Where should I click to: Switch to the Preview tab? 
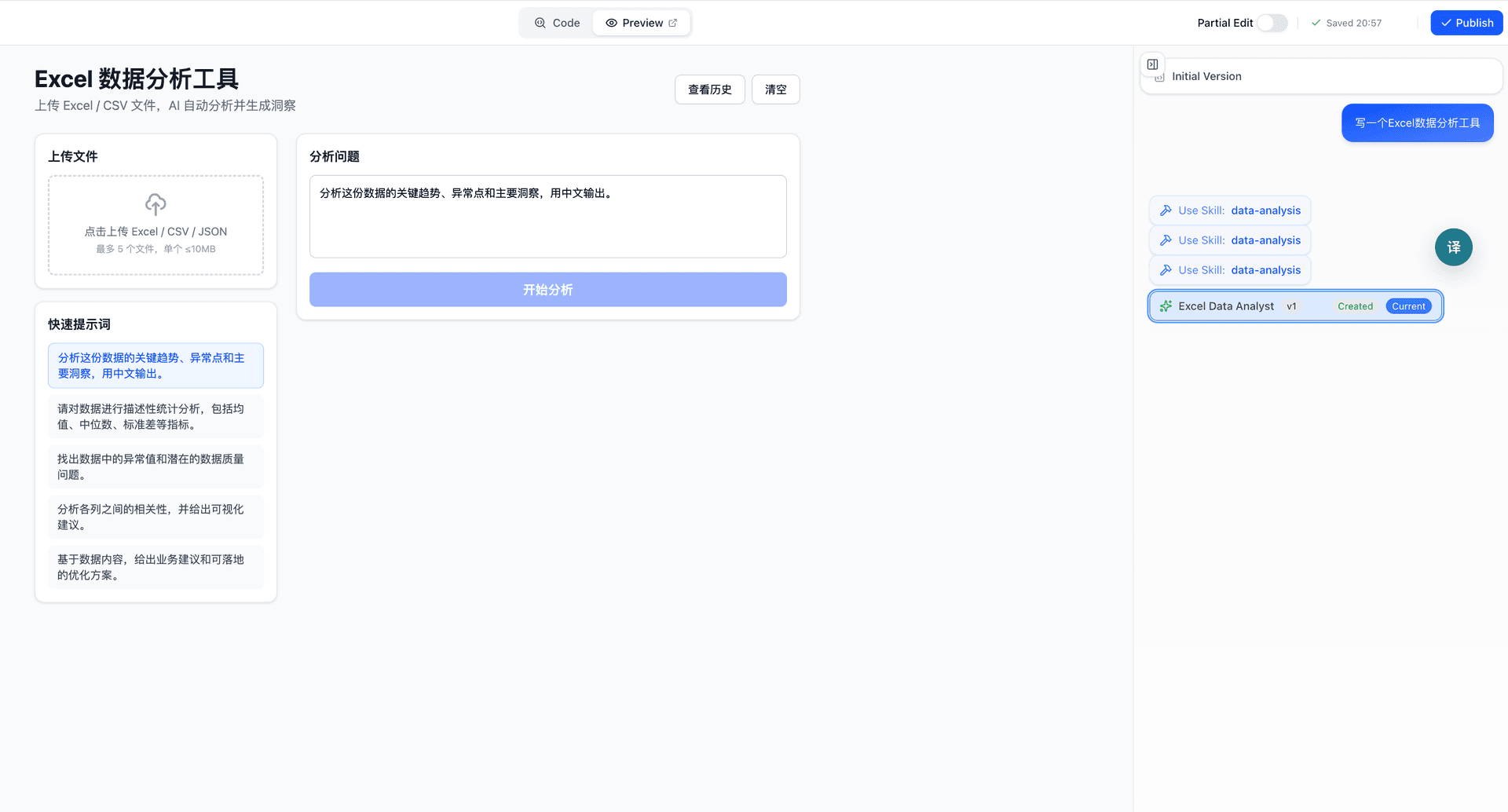point(641,23)
